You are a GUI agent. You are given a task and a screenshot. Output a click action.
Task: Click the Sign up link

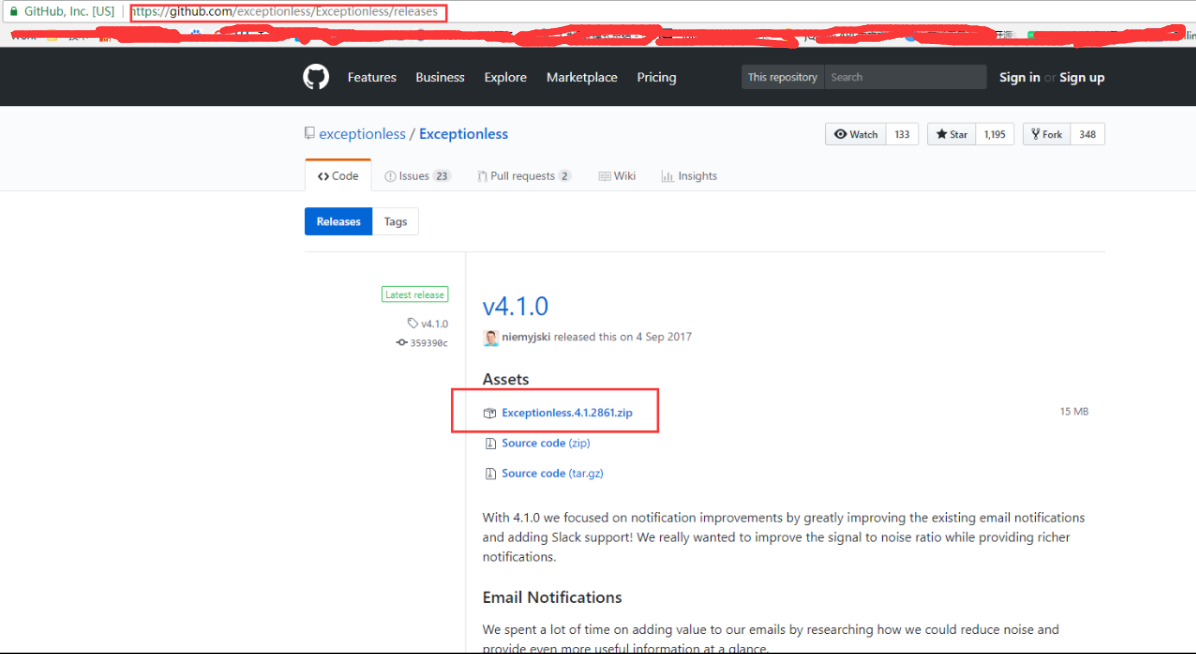(1082, 77)
